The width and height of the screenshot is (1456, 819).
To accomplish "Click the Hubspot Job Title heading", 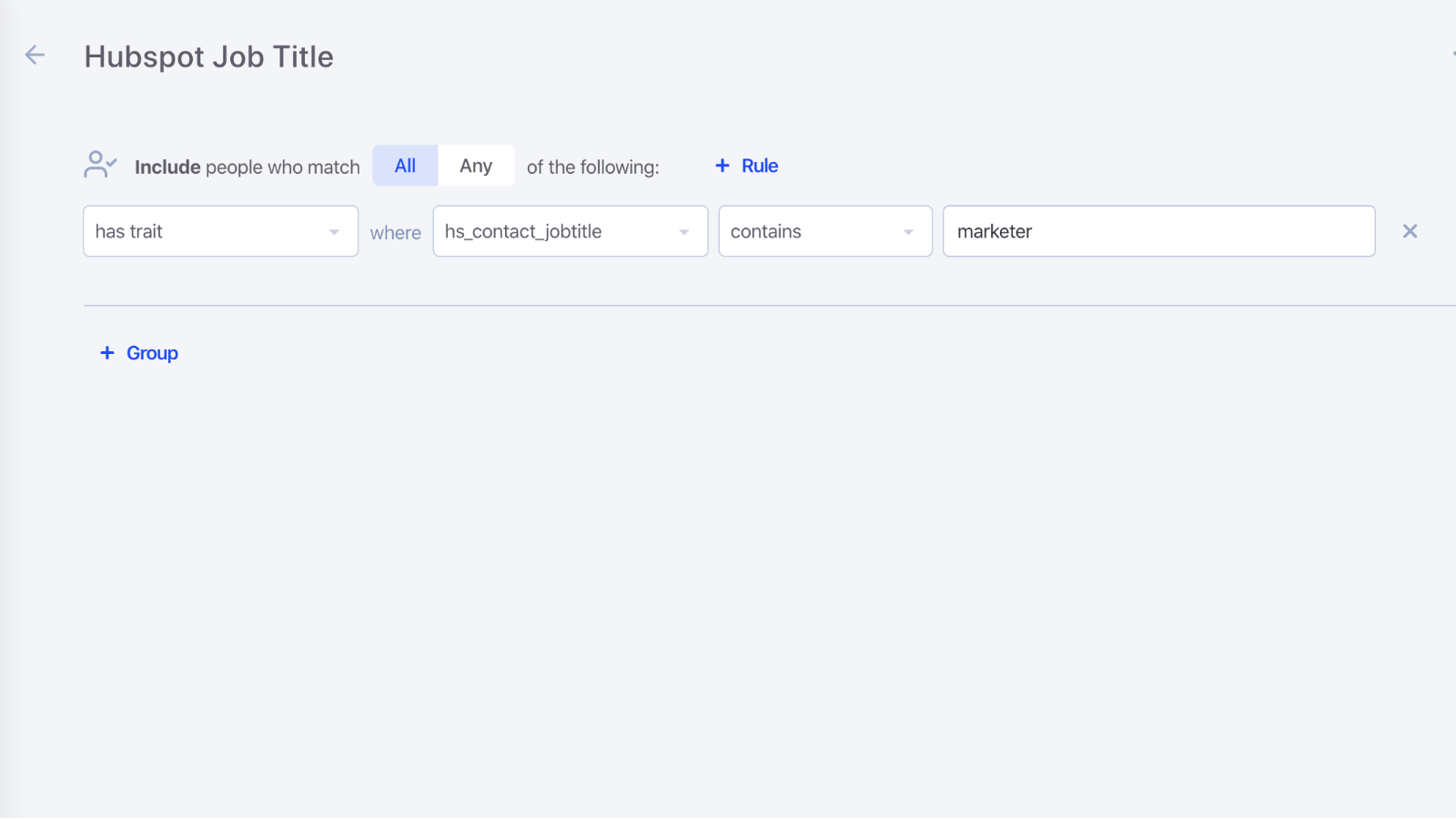I will pos(208,56).
